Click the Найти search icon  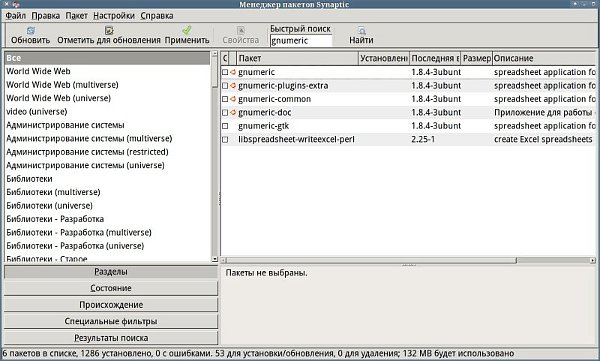click(x=361, y=30)
